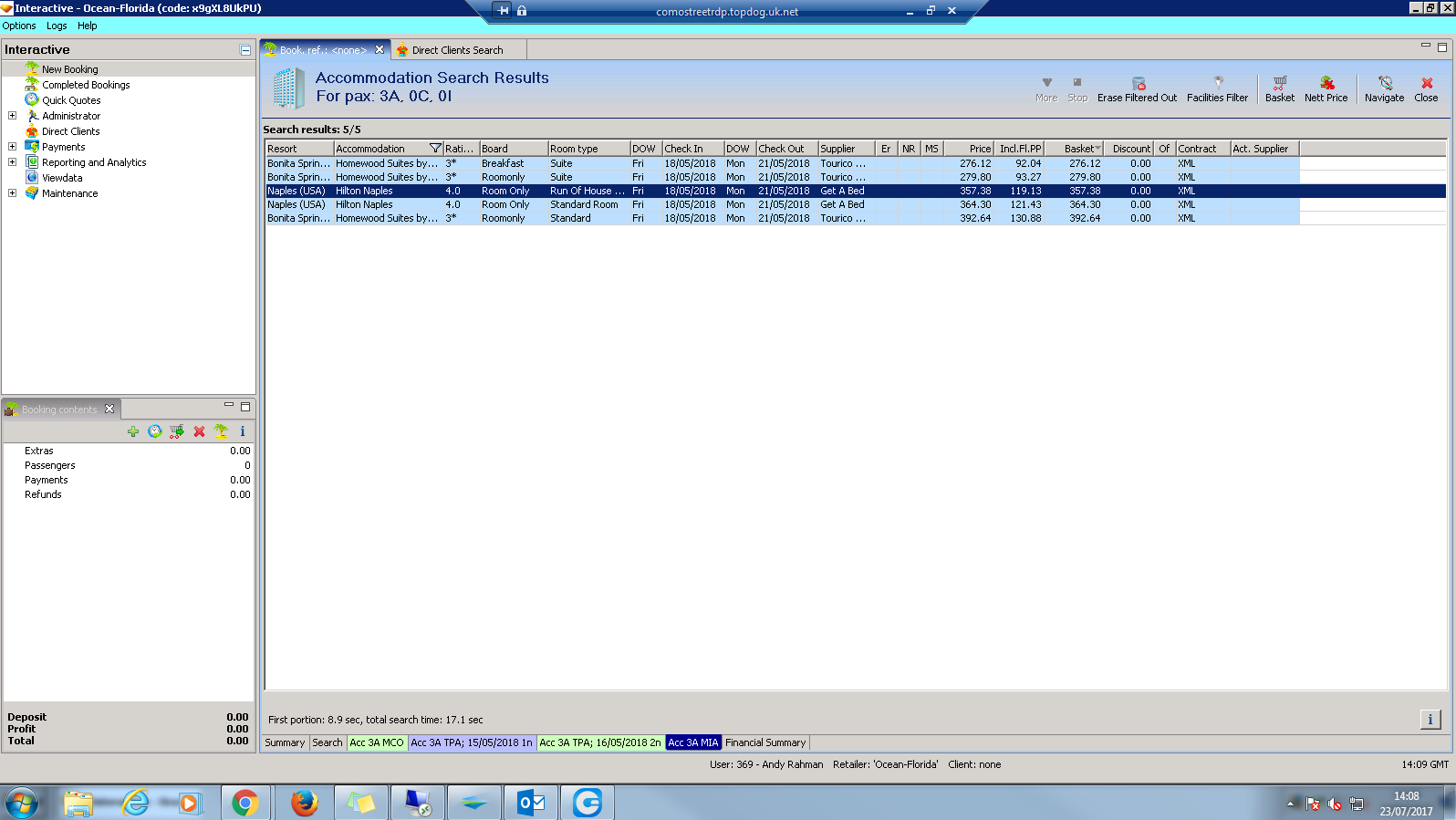Open Remote Desktop Connection in taskbar

pos(418,803)
